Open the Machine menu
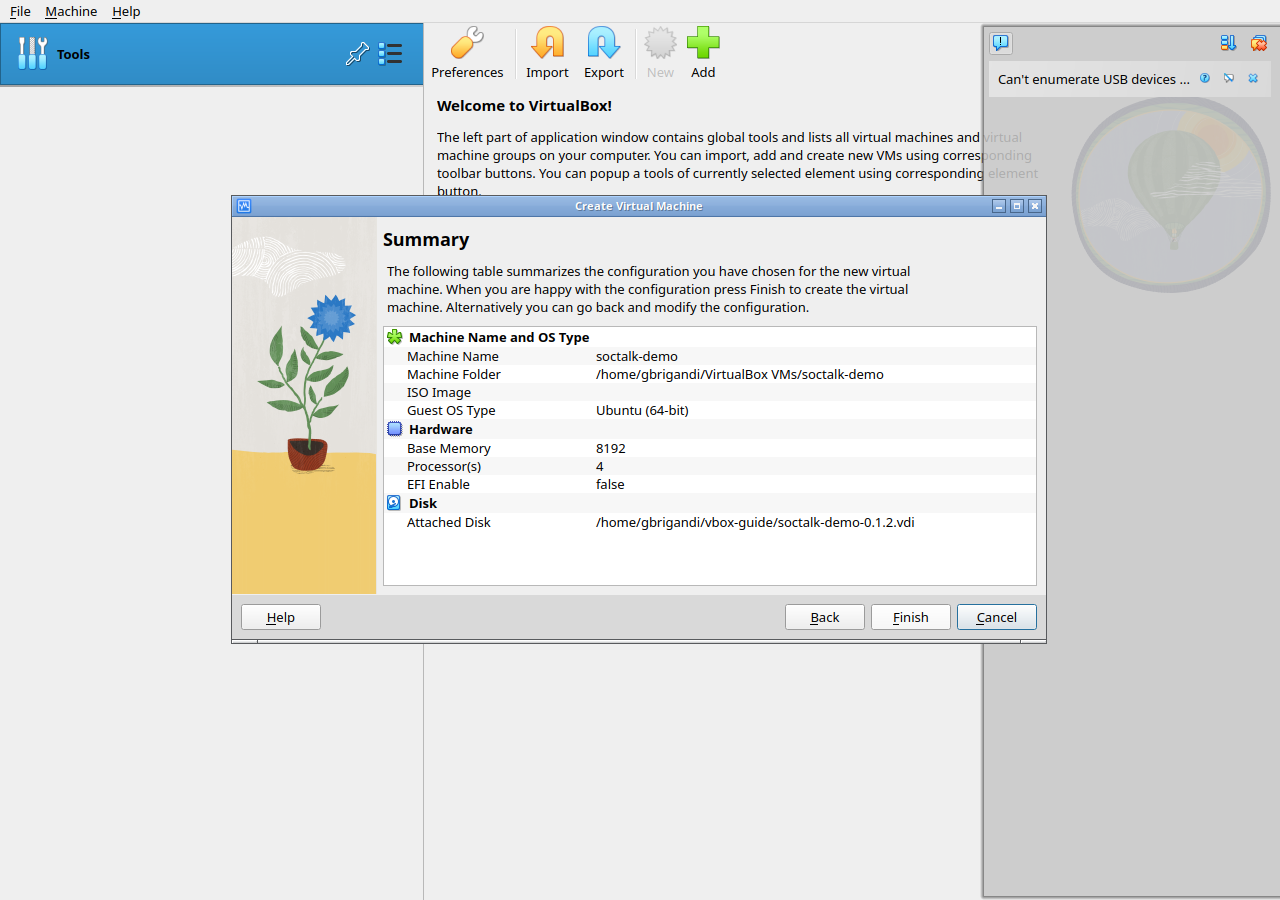Viewport: 1280px width, 900px height. [71, 11]
